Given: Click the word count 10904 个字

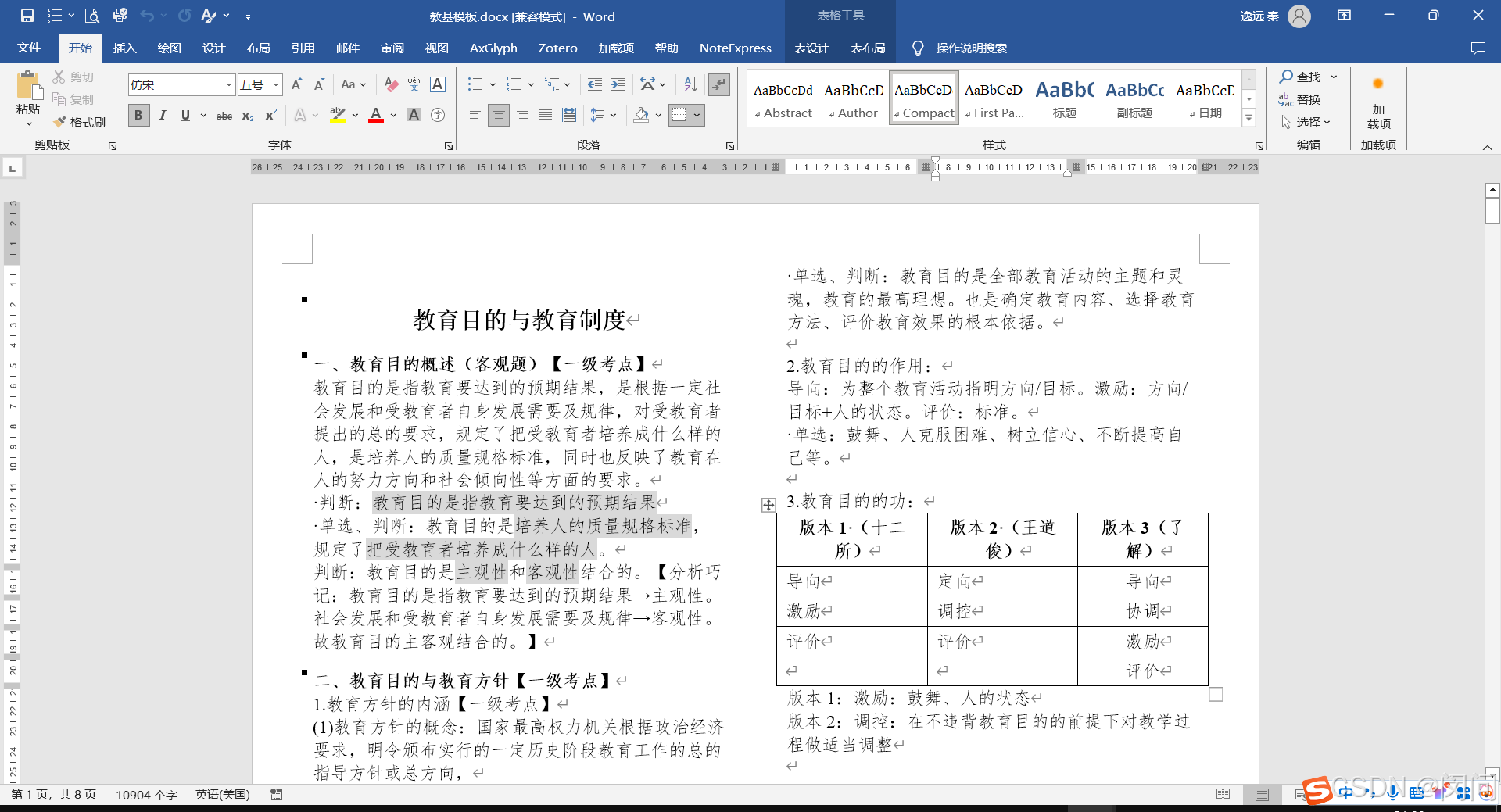Looking at the screenshot, I should pyautogui.click(x=146, y=795).
